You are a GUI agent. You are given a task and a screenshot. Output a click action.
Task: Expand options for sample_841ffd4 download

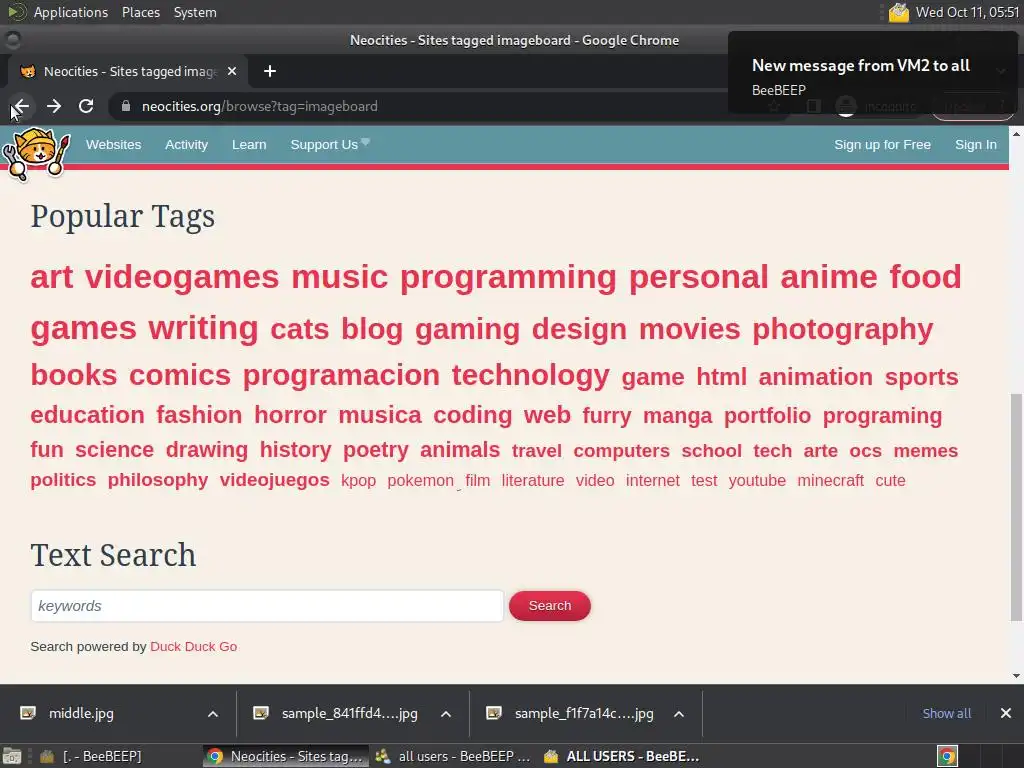pos(446,714)
